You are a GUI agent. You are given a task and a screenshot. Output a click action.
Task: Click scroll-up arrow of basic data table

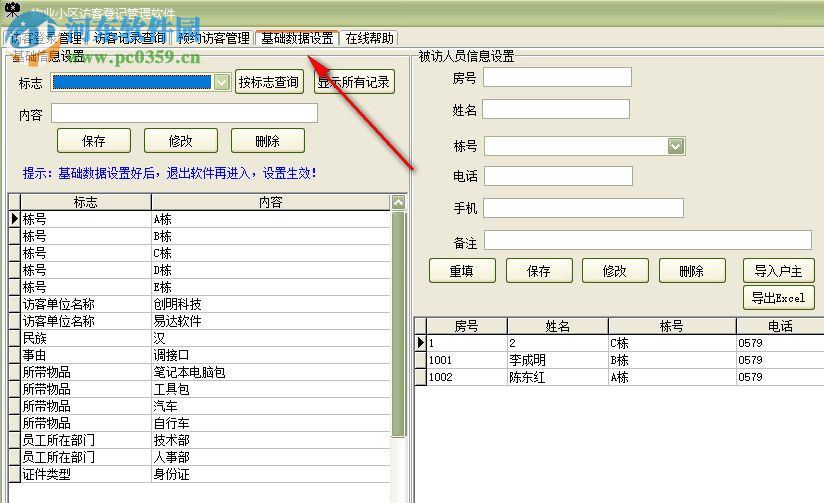pyautogui.click(x=399, y=202)
